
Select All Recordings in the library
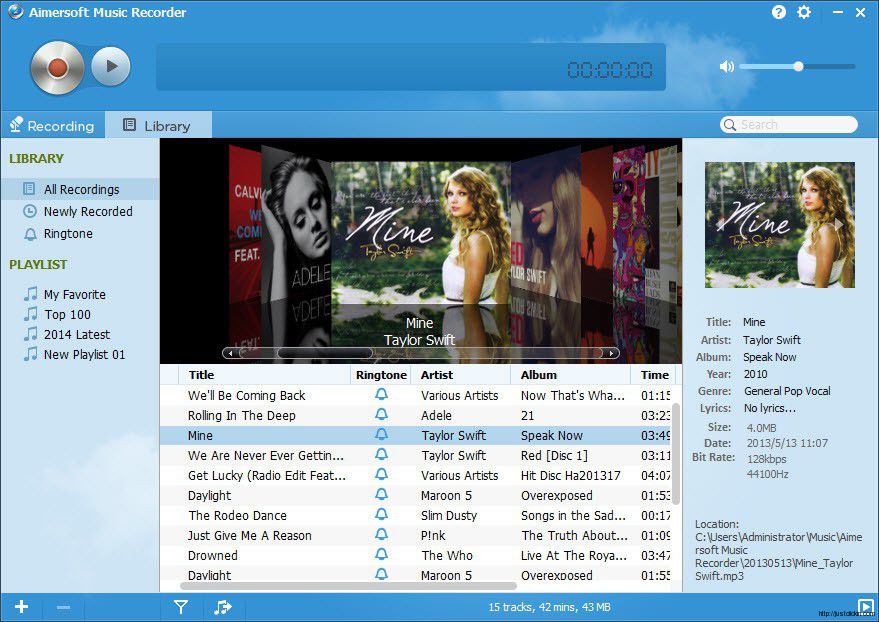pos(80,189)
